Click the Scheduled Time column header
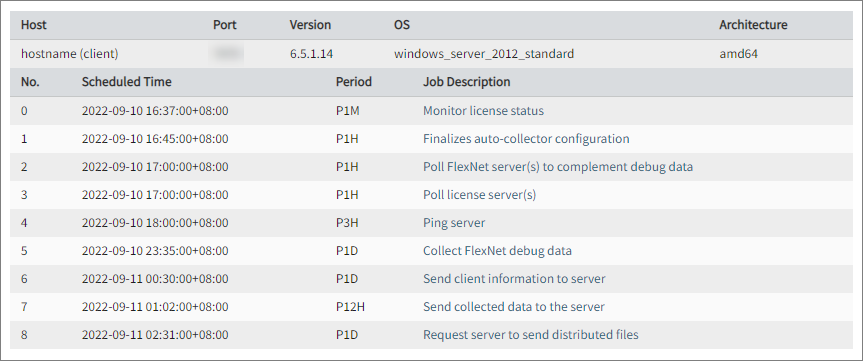863x361 pixels. point(127,82)
